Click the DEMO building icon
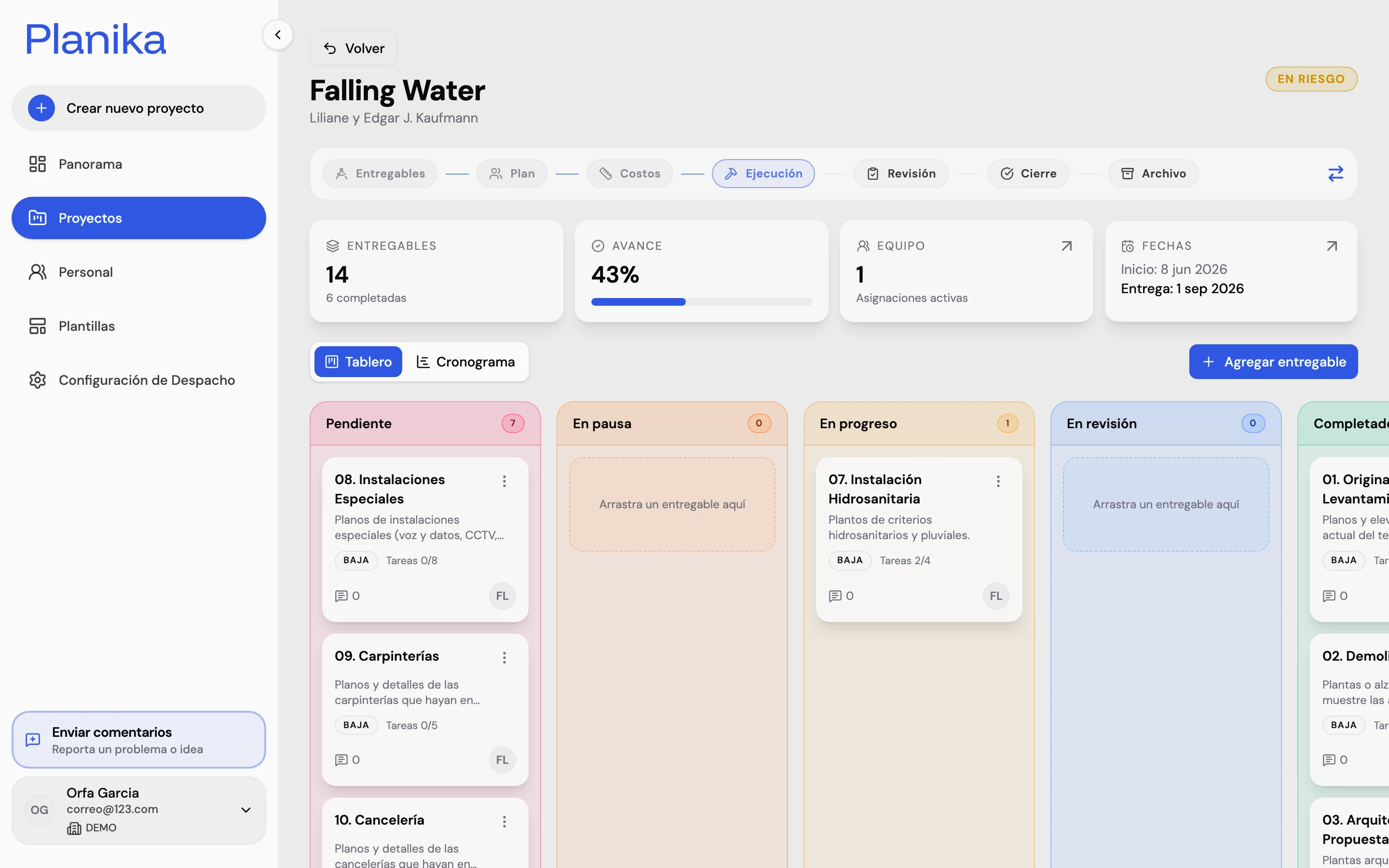The width and height of the screenshot is (1389, 868). coord(74,828)
